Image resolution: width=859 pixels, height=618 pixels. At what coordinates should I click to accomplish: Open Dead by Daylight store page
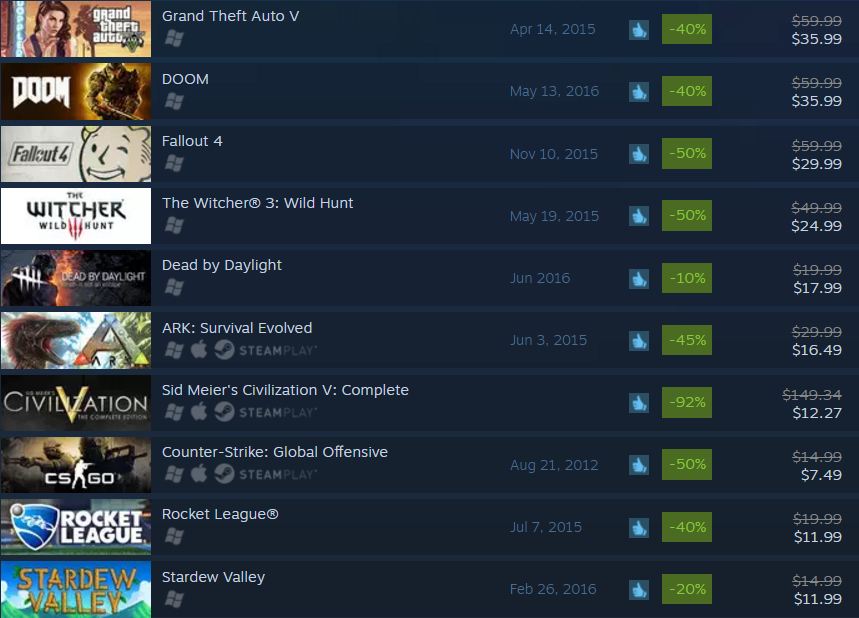tap(222, 265)
